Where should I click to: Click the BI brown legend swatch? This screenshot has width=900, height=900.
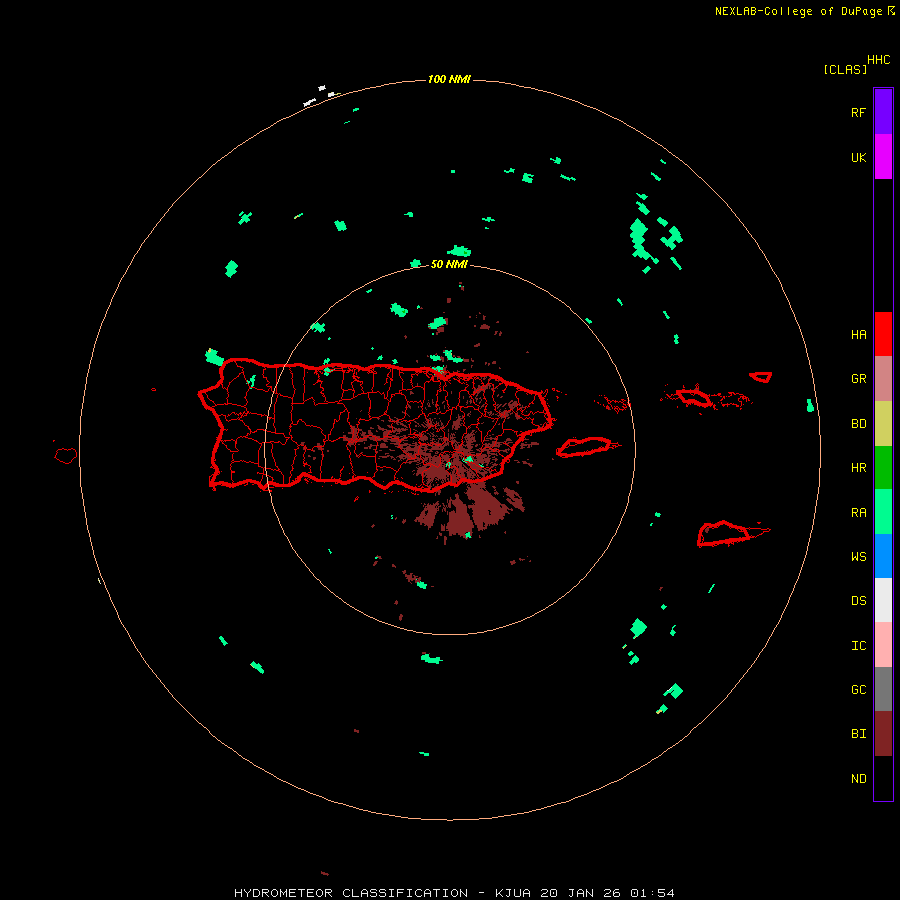coord(883,734)
